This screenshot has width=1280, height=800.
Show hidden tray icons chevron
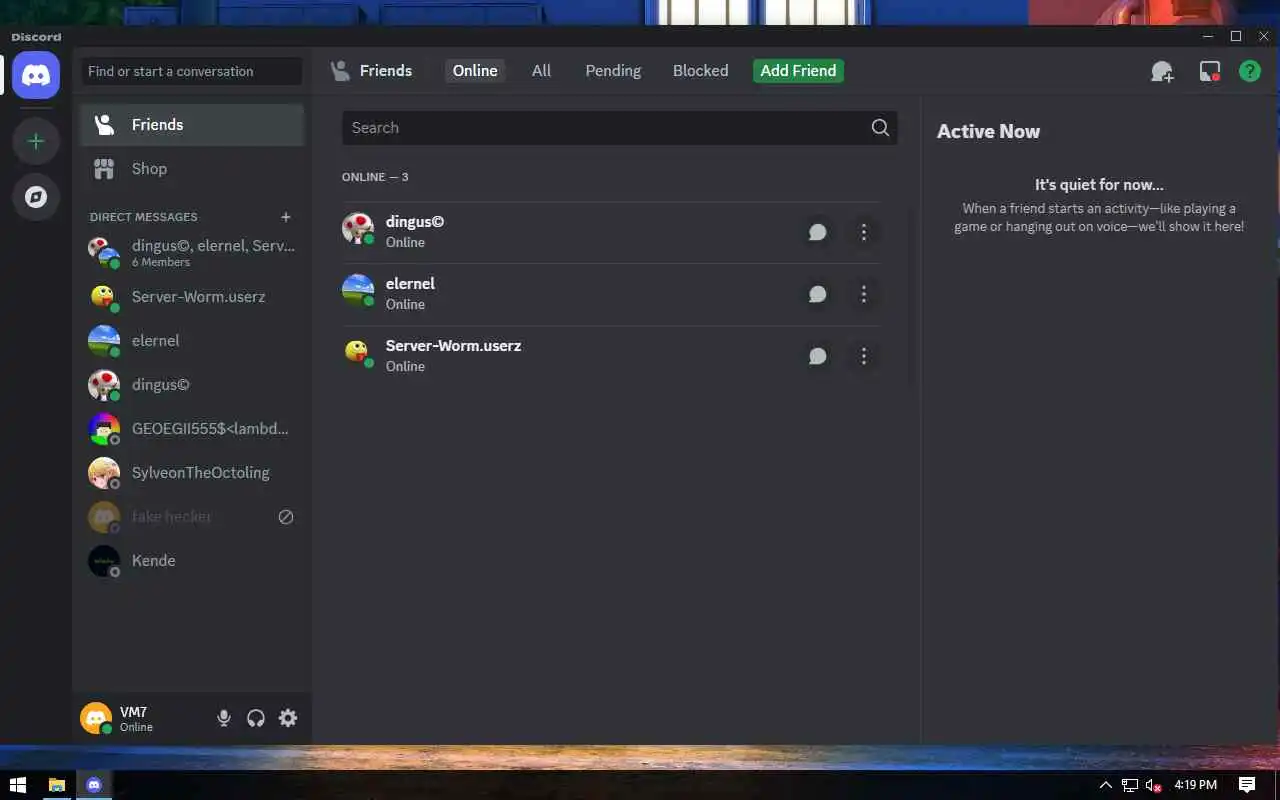click(1105, 785)
